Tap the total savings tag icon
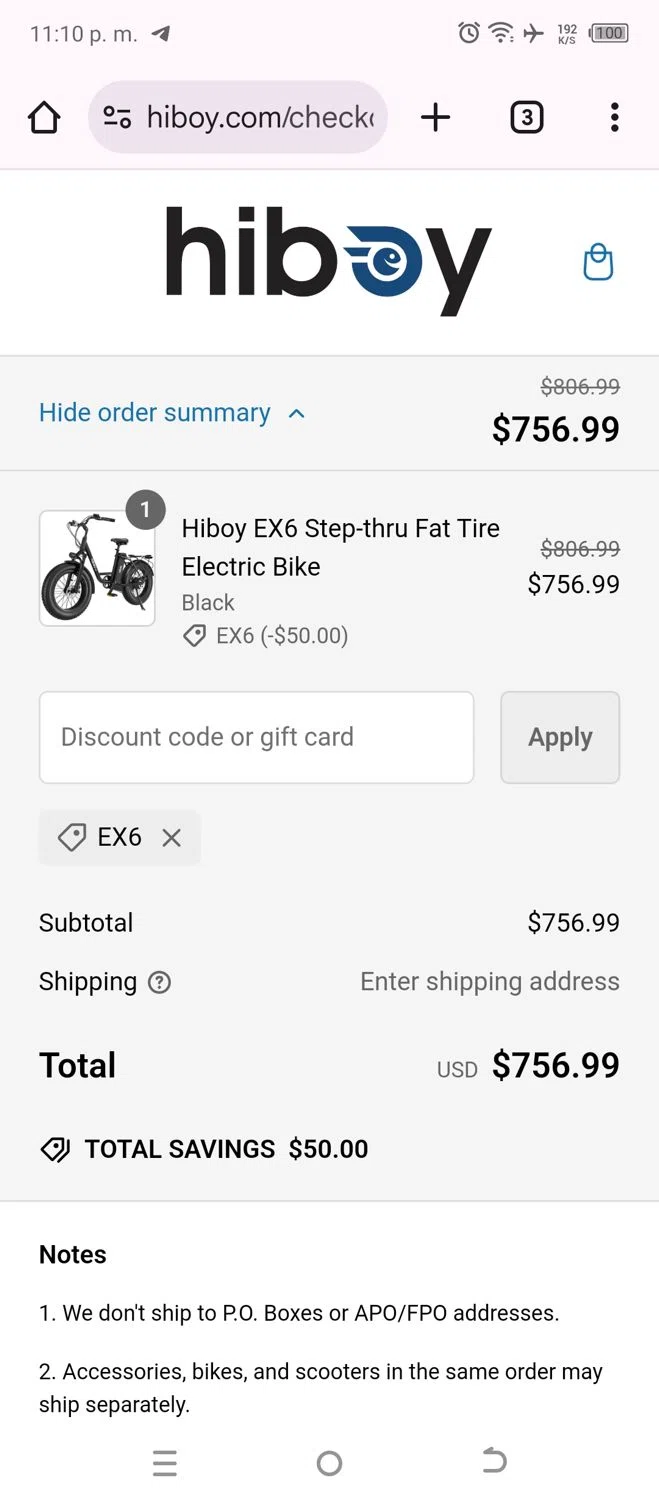The width and height of the screenshot is (659, 1500). (55, 1150)
